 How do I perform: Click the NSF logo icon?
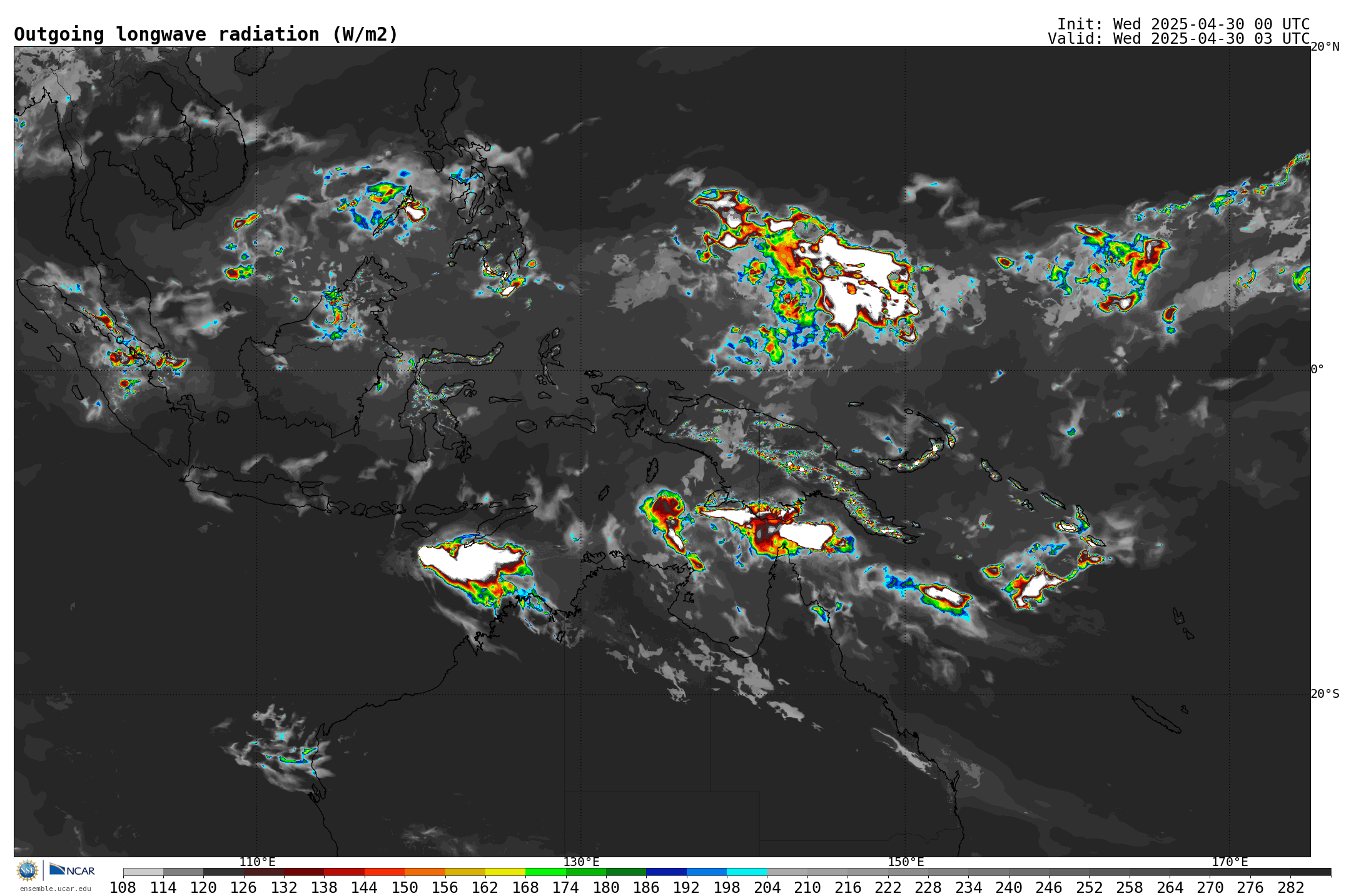pyautogui.click(x=27, y=870)
